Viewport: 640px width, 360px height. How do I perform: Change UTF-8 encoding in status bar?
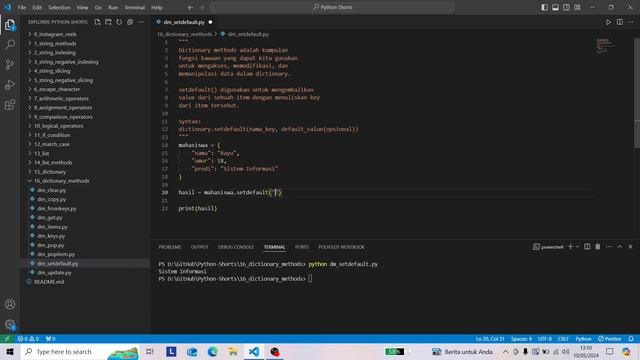point(544,339)
